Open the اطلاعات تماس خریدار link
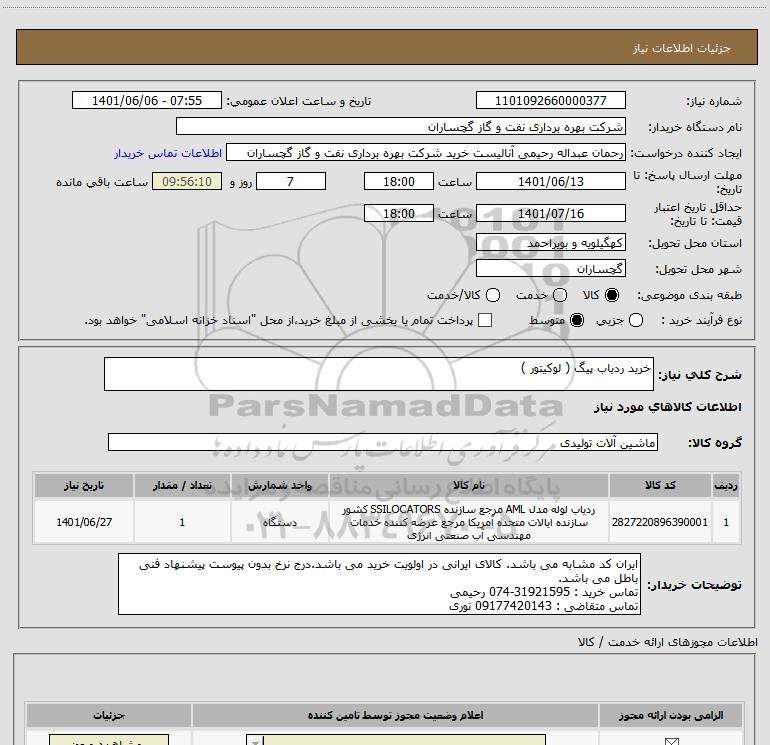This screenshot has height=745, width=770. click(x=168, y=153)
